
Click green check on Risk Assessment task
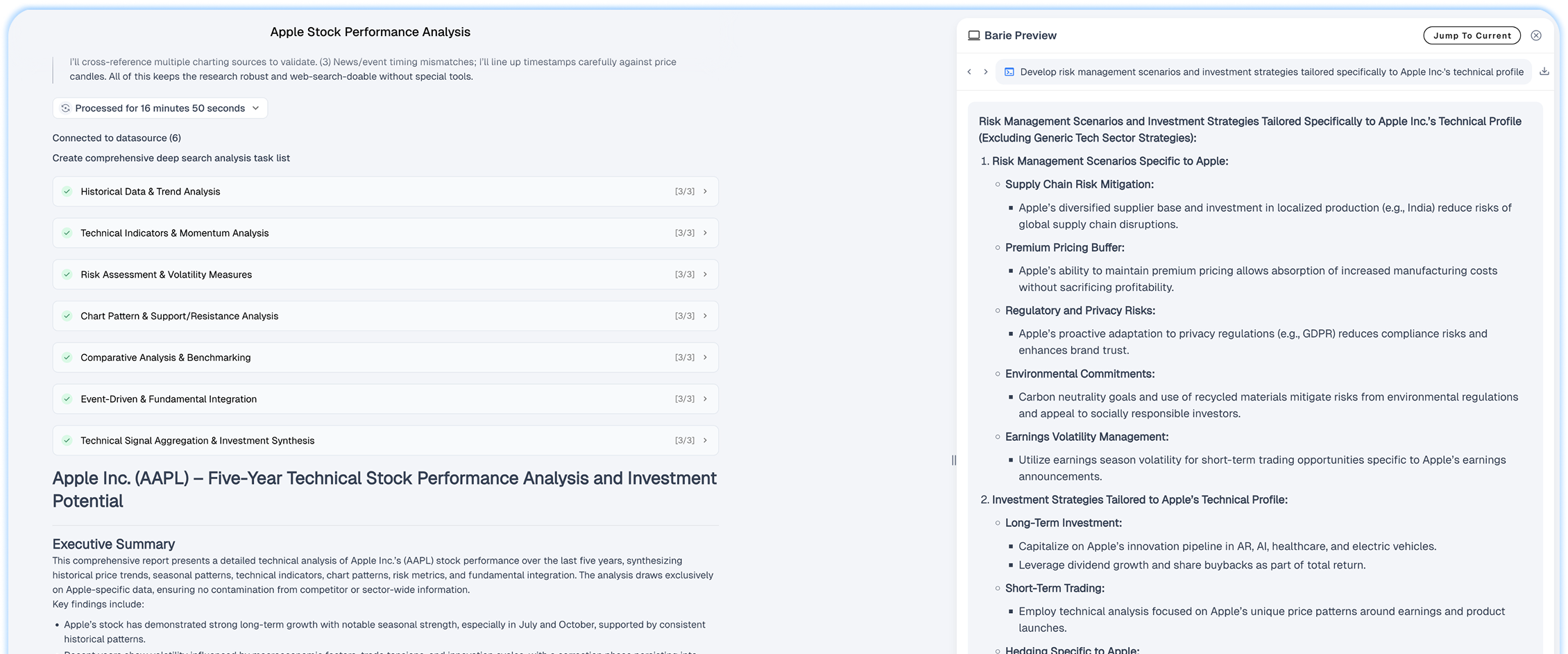67,275
